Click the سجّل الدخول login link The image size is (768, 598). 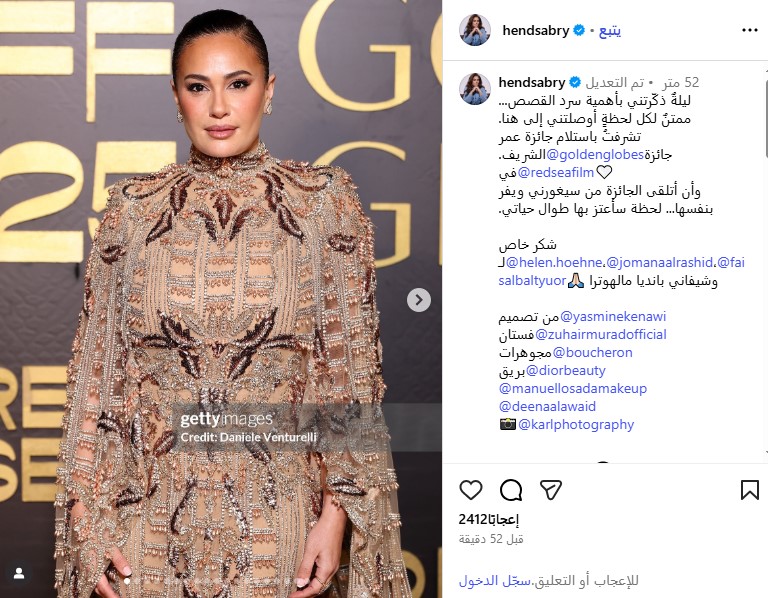pos(495,581)
